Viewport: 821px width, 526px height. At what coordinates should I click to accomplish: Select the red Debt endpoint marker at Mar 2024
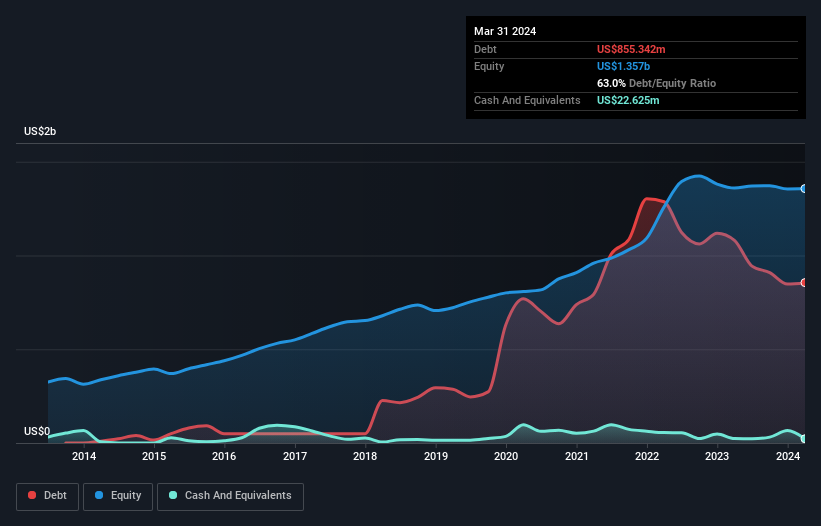[804, 283]
